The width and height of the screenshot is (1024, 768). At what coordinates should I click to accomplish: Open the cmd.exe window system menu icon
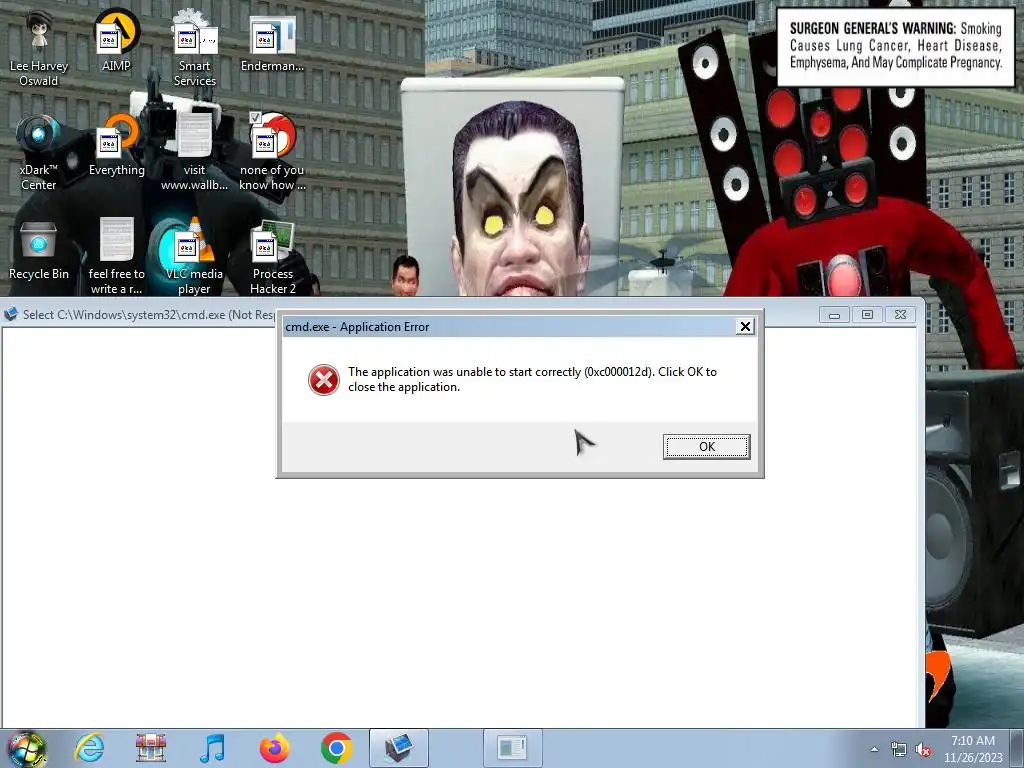pos(11,315)
